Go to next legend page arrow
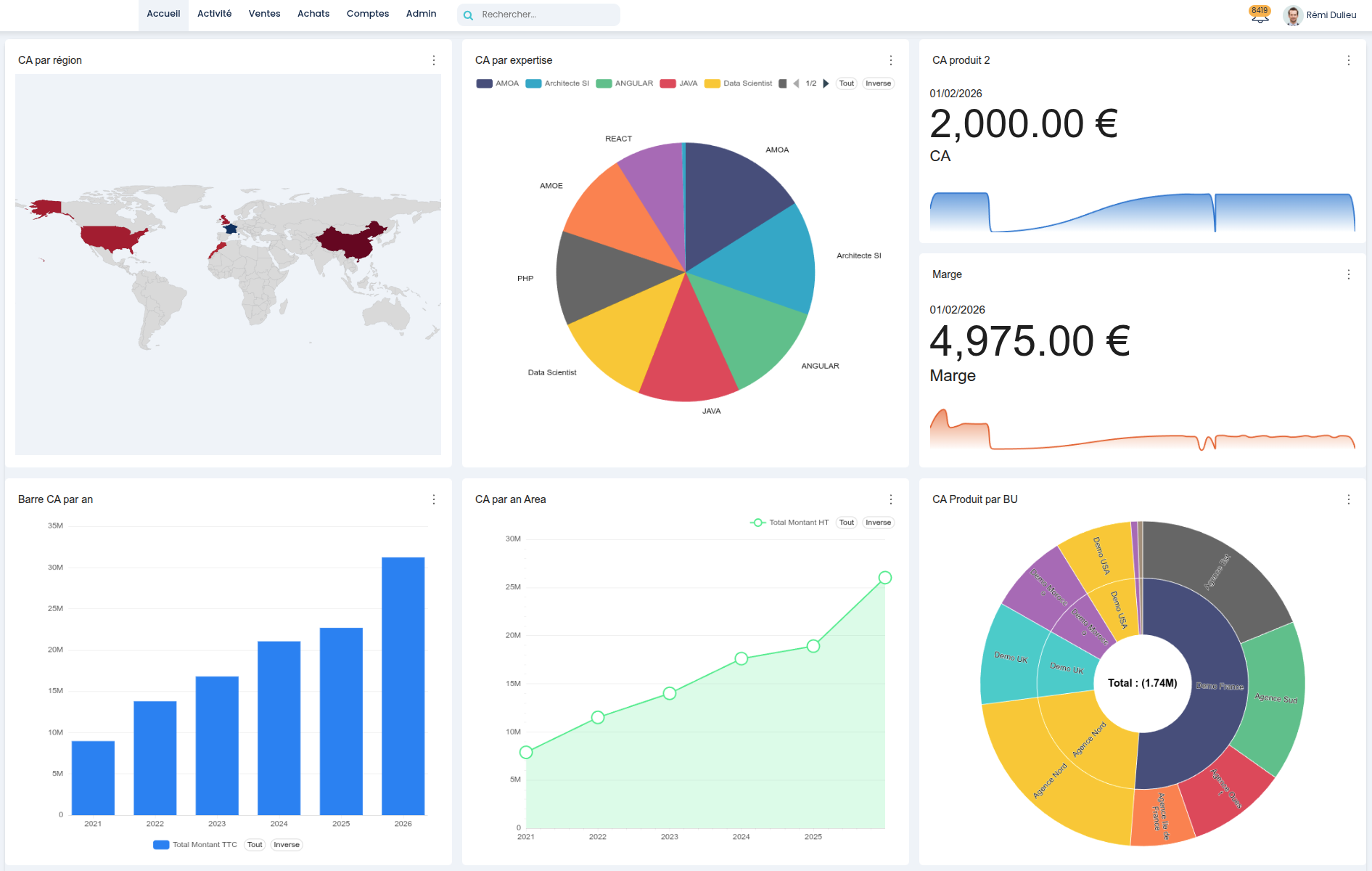Image resolution: width=1372 pixels, height=871 pixels. click(x=826, y=83)
